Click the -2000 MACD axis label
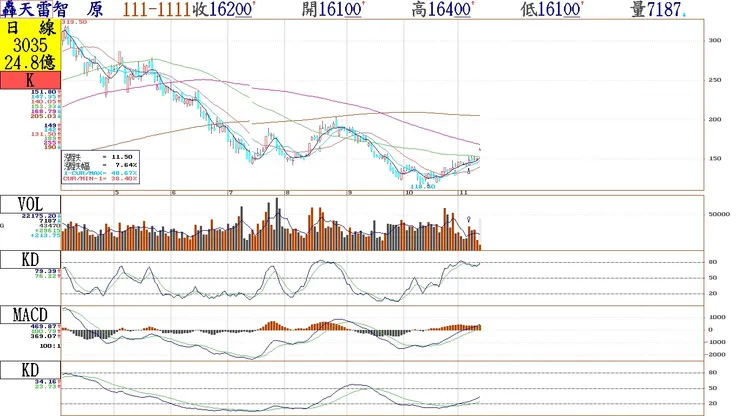The width and height of the screenshot is (740, 416). tap(717, 355)
